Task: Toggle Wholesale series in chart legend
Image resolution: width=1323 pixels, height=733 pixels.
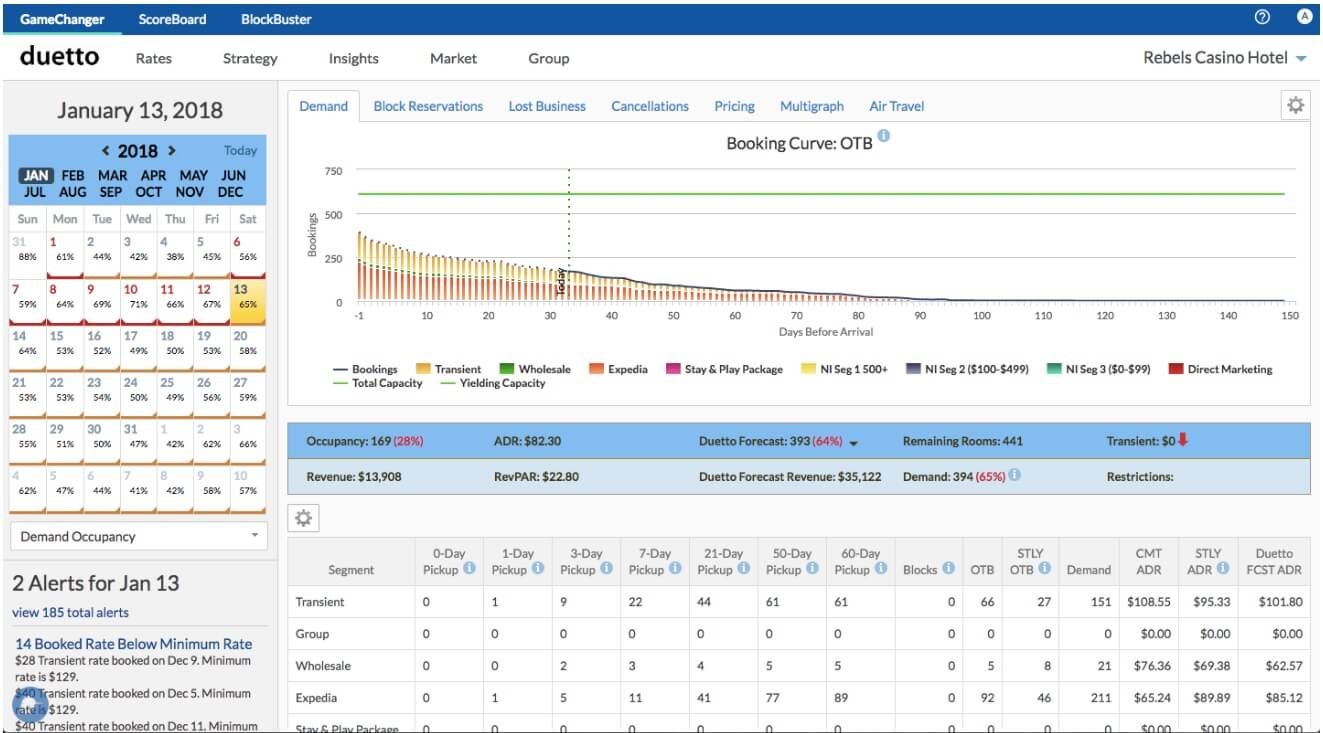Action: tap(535, 369)
